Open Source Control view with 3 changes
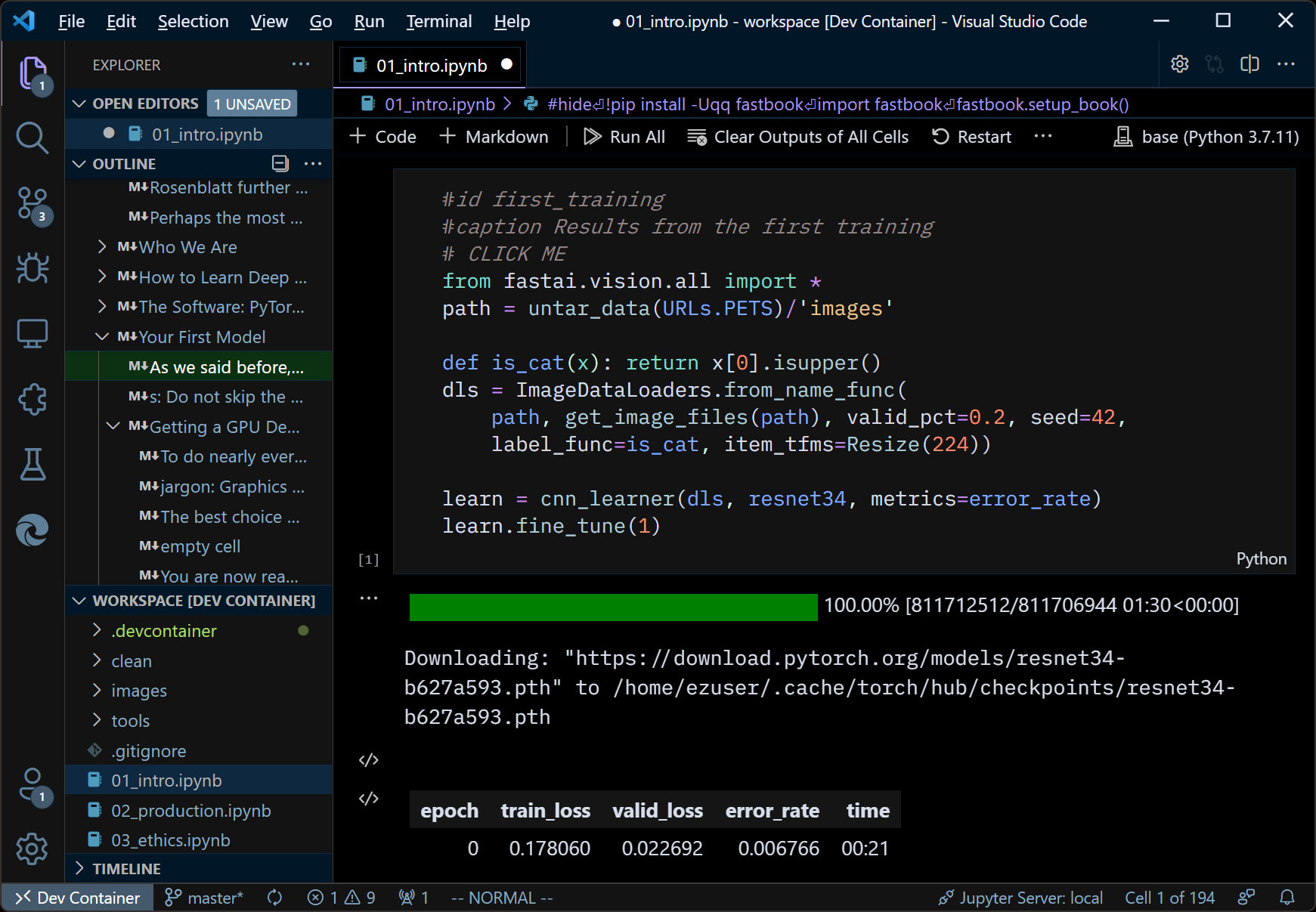The width and height of the screenshot is (1316, 912). (x=32, y=204)
